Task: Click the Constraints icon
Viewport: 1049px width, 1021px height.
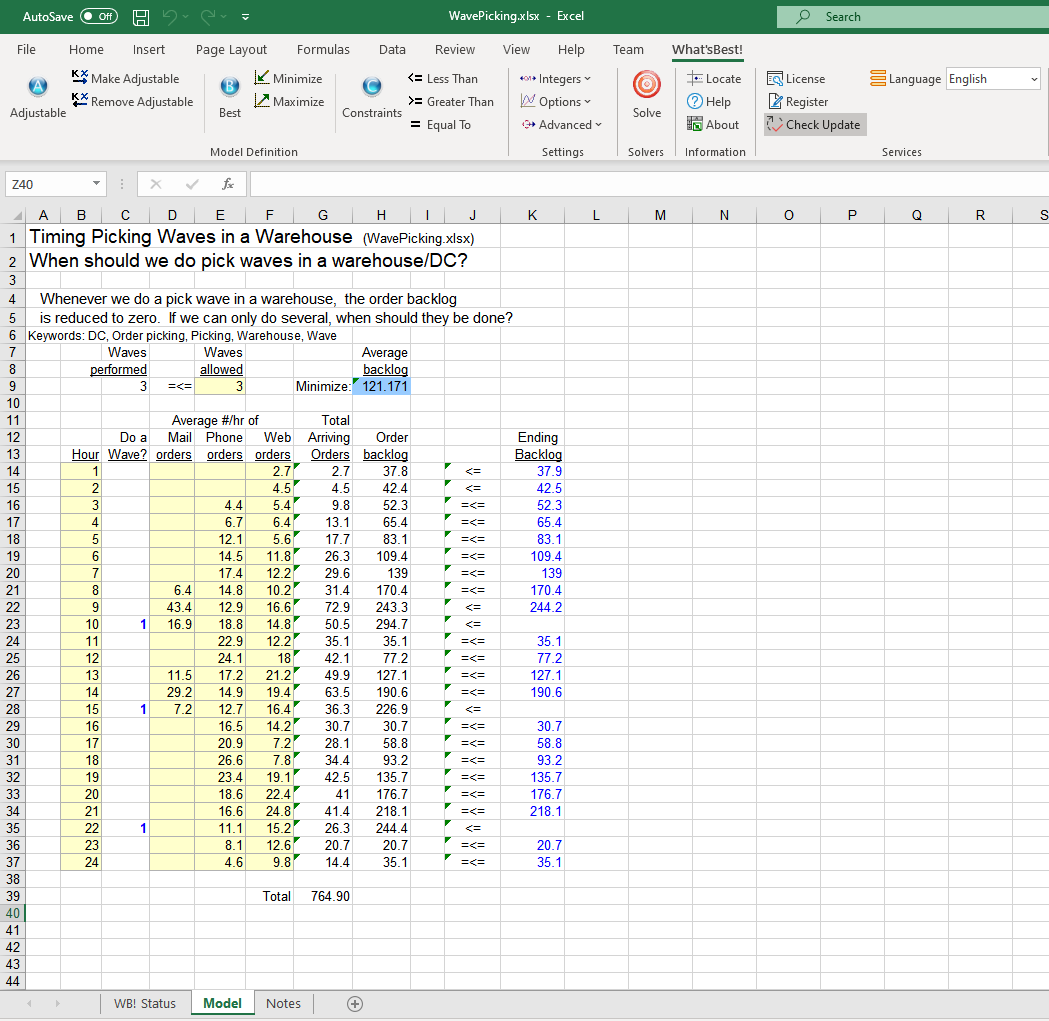Action: [x=372, y=88]
